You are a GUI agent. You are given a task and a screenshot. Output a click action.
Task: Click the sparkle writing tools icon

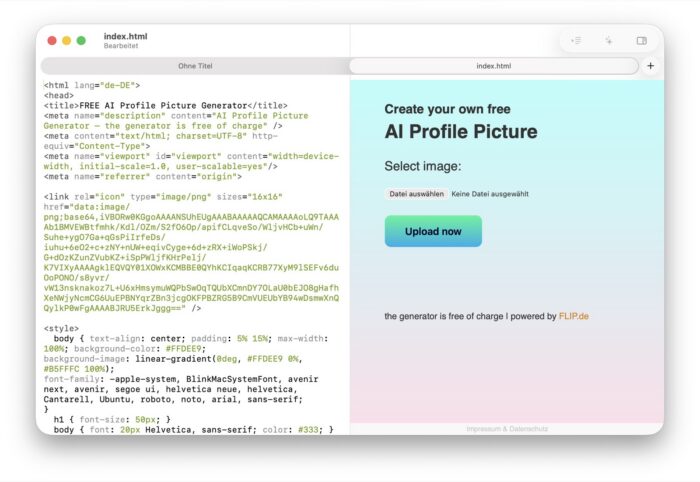pyautogui.click(x=608, y=41)
